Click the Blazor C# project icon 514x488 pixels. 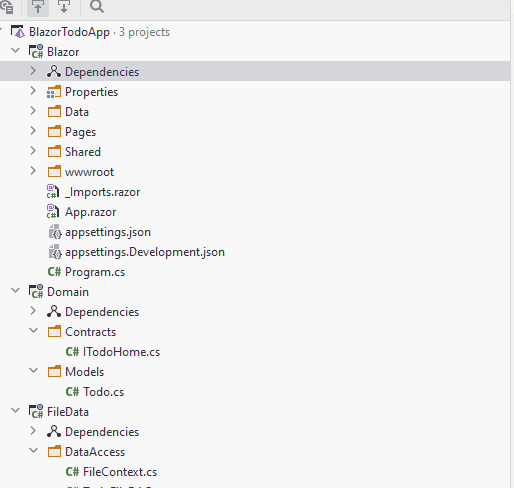[36, 52]
